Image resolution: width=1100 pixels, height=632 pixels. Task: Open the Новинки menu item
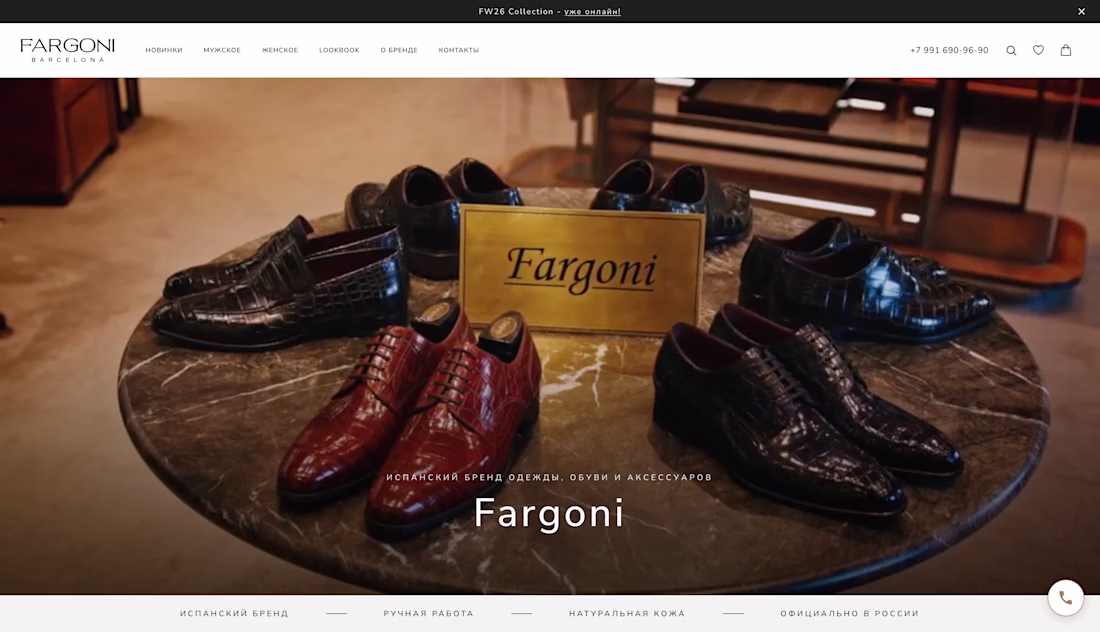[164, 50]
